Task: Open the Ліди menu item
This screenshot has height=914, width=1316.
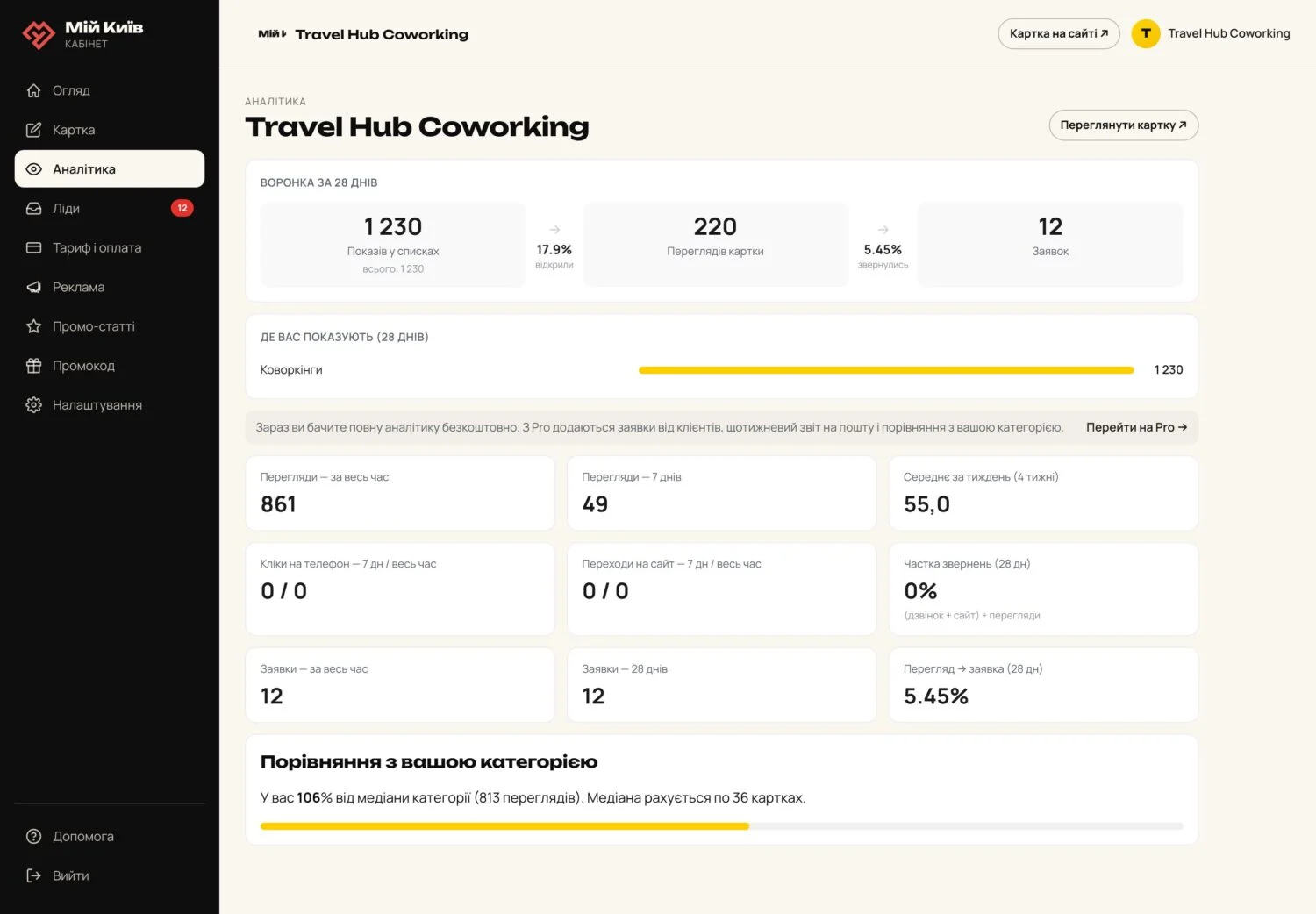Action: tap(110, 209)
